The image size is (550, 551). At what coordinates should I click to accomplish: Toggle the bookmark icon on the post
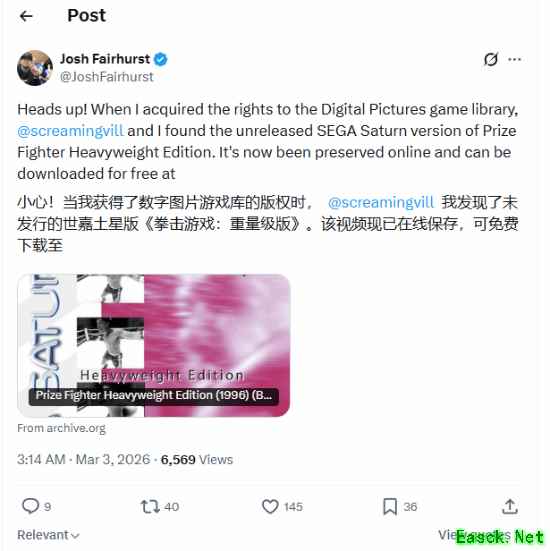point(390,507)
